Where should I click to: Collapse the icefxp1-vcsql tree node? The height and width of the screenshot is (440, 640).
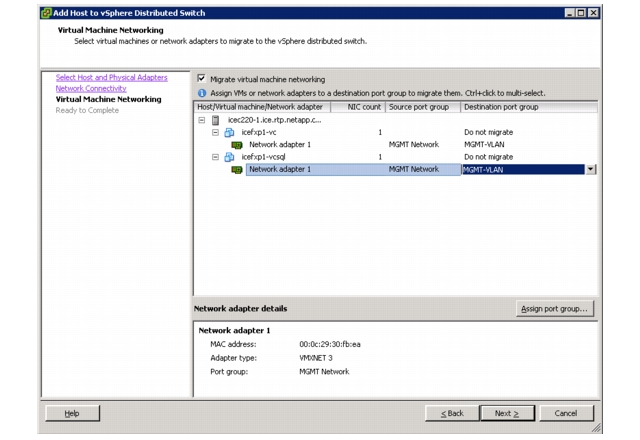216,157
